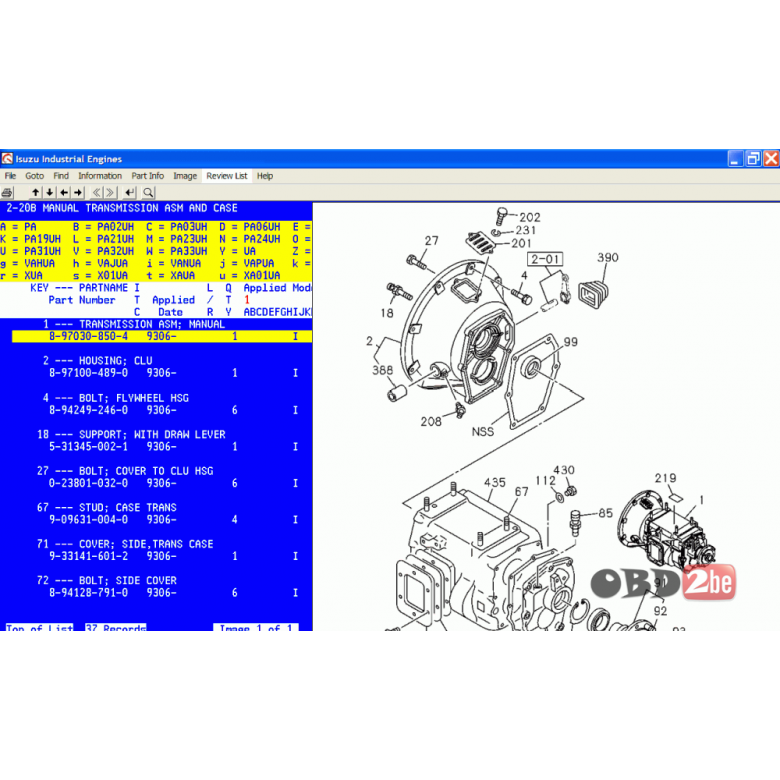Select part number 8-94128-791-0

[88, 593]
